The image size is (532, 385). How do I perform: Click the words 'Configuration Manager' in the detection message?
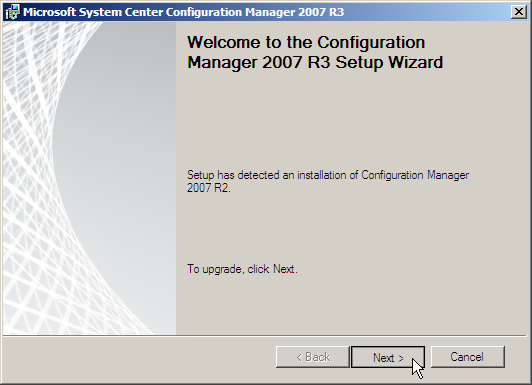(415, 175)
